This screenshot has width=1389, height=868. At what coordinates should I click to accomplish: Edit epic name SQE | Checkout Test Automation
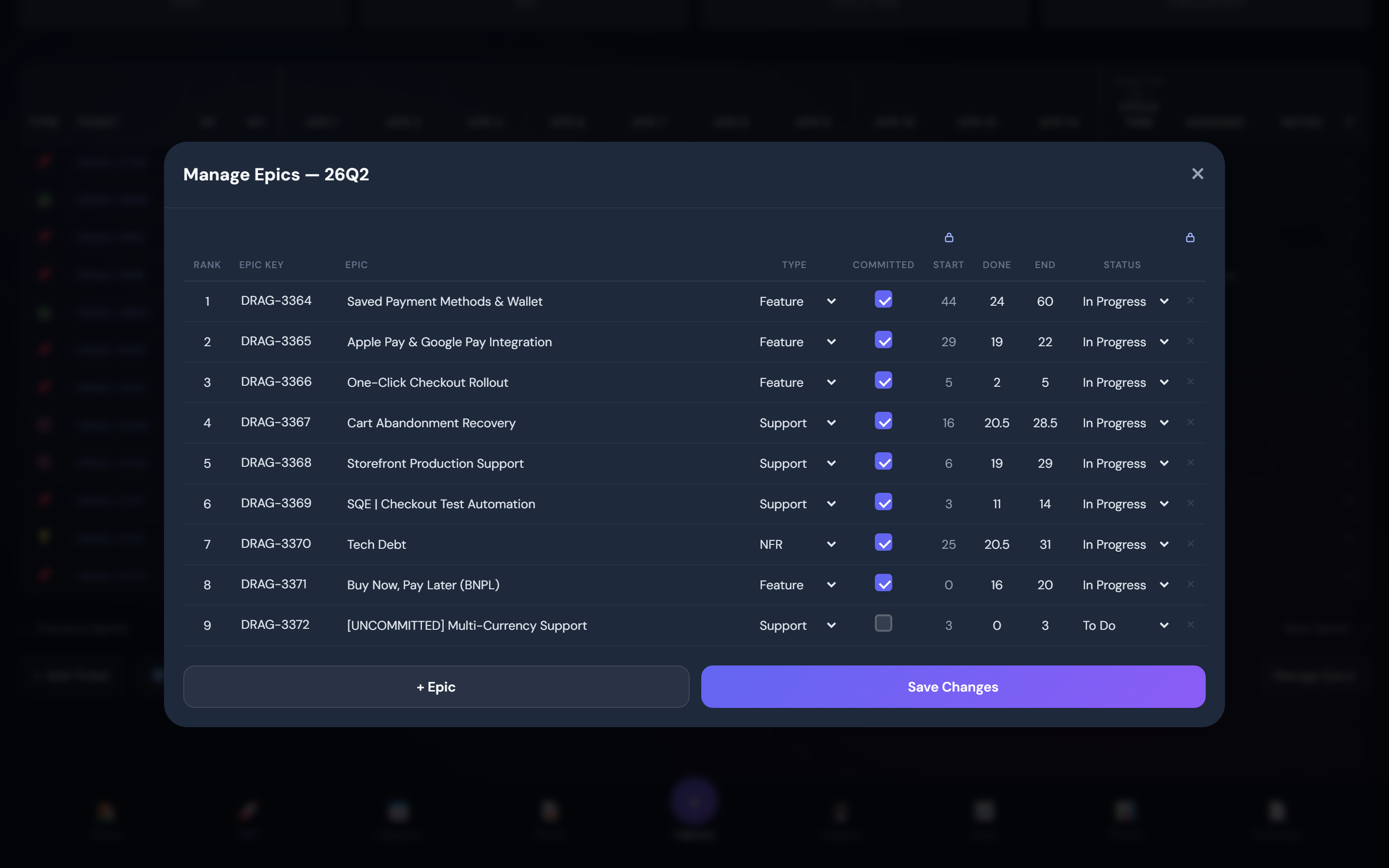point(441,504)
